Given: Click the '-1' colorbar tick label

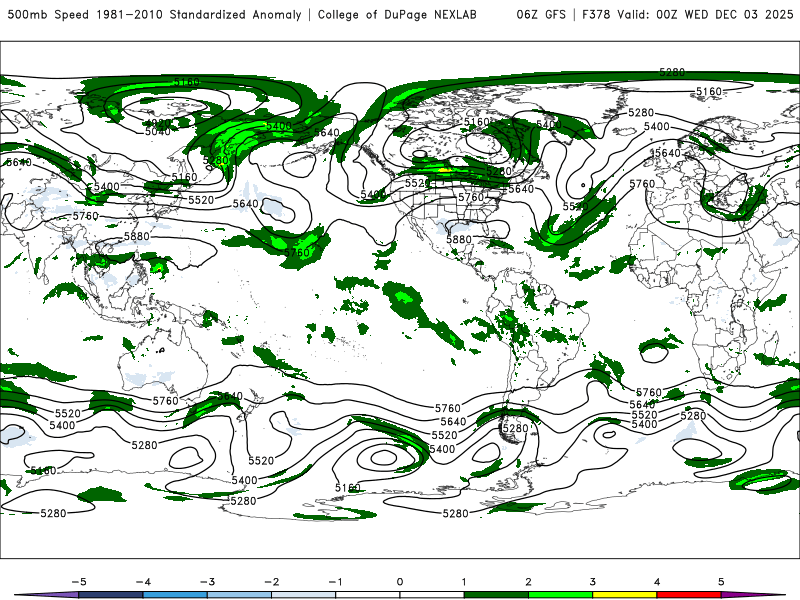Looking at the screenshot, I should [x=335, y=582].
